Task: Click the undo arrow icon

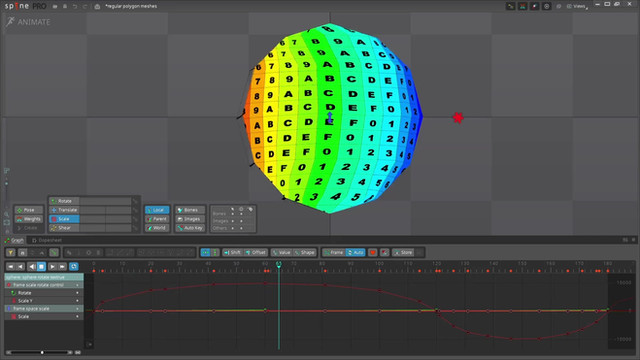Action: [x=75, y=6]
